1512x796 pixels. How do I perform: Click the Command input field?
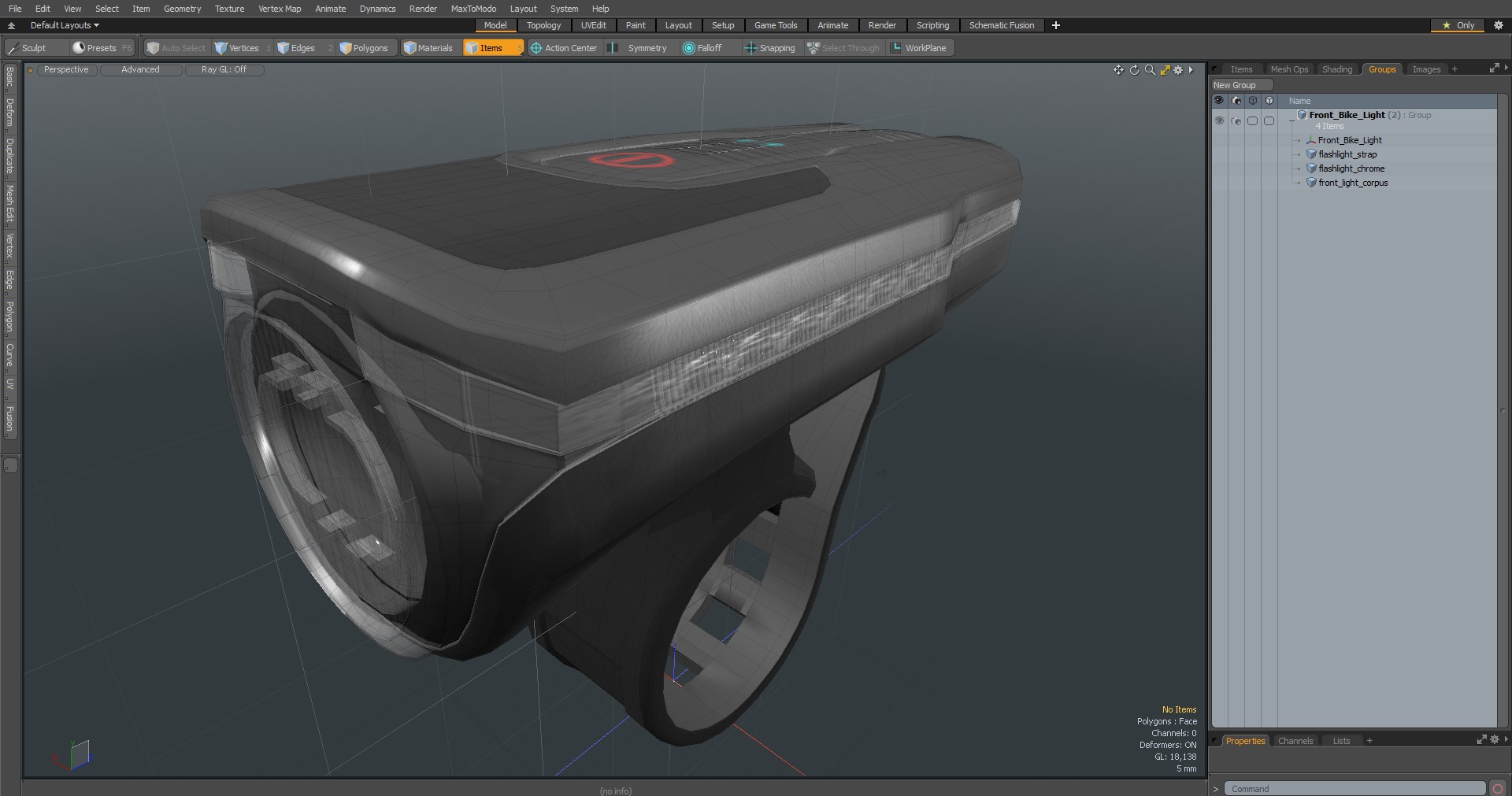[1354, 788]
